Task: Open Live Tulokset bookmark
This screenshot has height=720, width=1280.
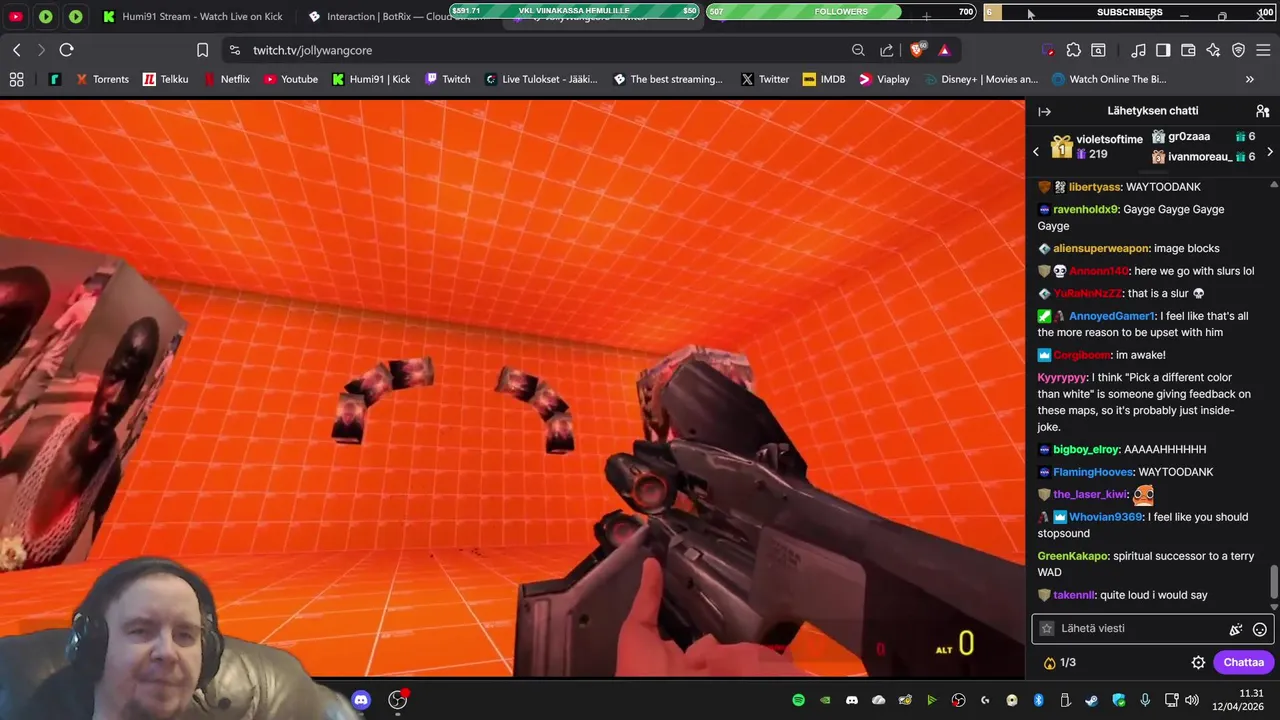Action: (541, 79)
